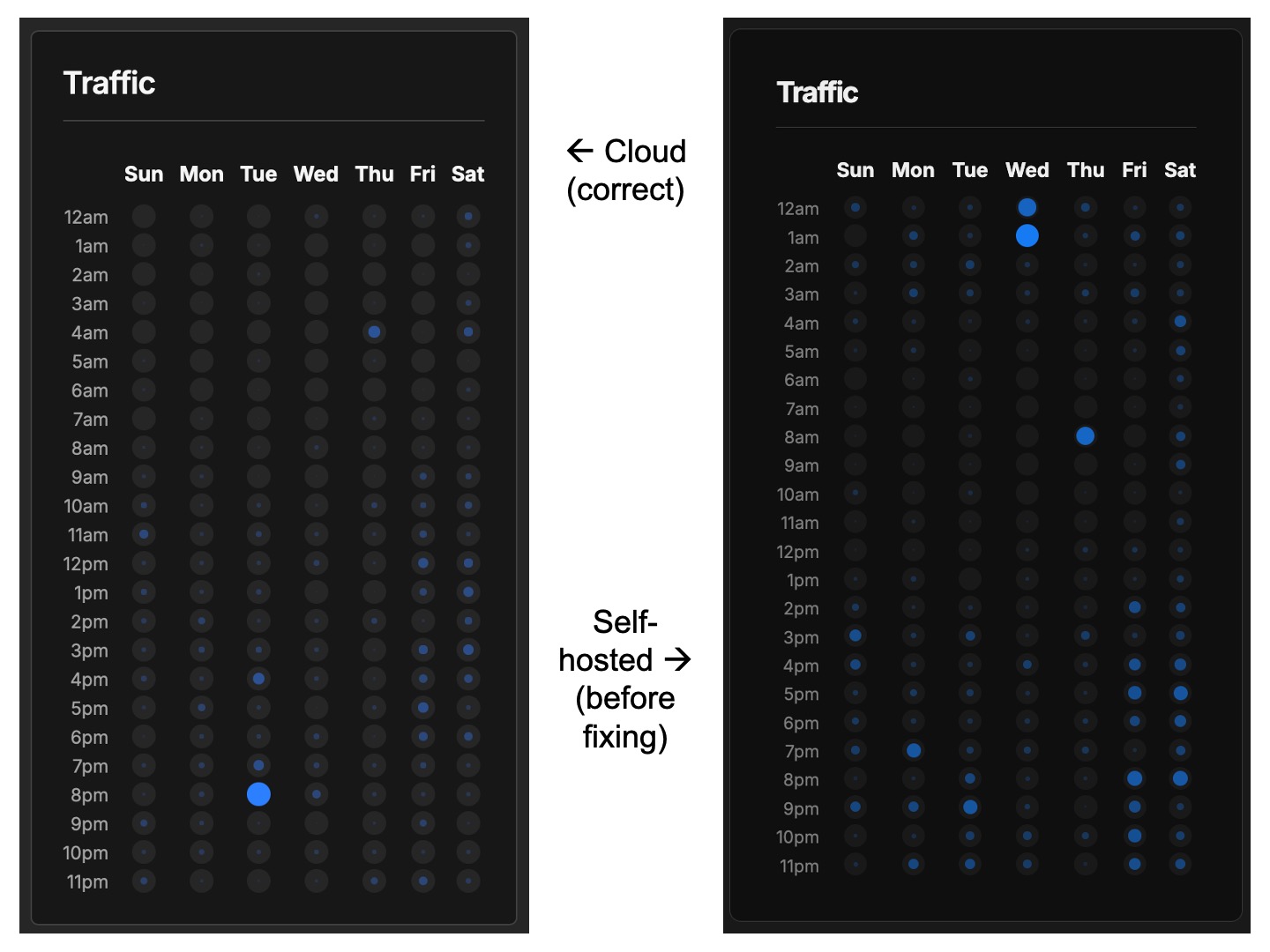The width and height of the screenshot is (1270, 952).
Task: Select the 4pm Tuesday dot on Cloud chart
Action: 258,679
